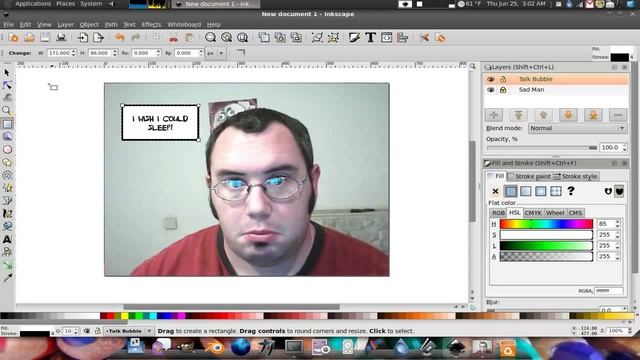Select the Node edit tool
Viewport: 640px width, 360px height.
tap(7, 85)
